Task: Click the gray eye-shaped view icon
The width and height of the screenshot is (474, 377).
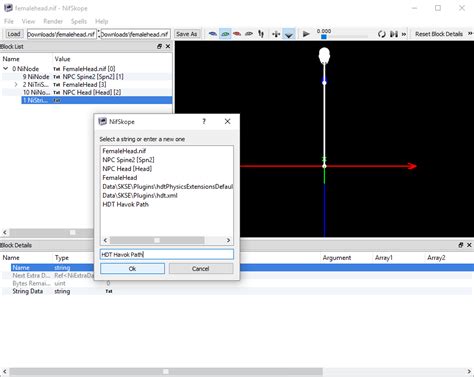Action: (x=249, y=34)
